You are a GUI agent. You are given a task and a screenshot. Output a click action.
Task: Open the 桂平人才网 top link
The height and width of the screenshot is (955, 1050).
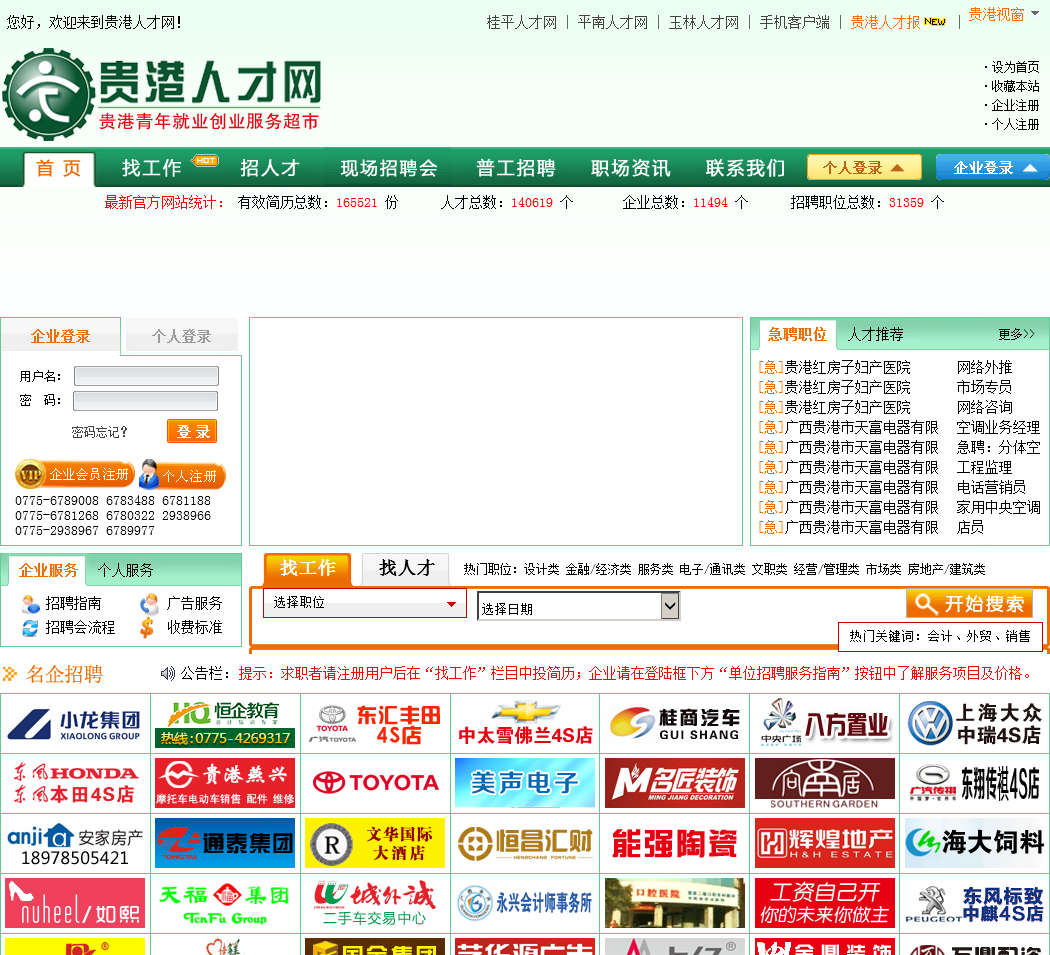[x=522, y=22]
